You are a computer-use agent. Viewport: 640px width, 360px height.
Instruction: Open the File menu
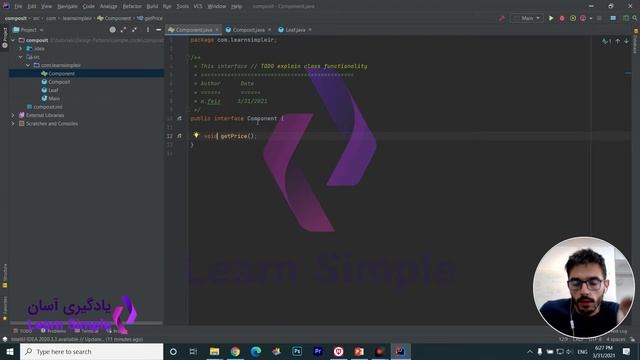[18, 6]
